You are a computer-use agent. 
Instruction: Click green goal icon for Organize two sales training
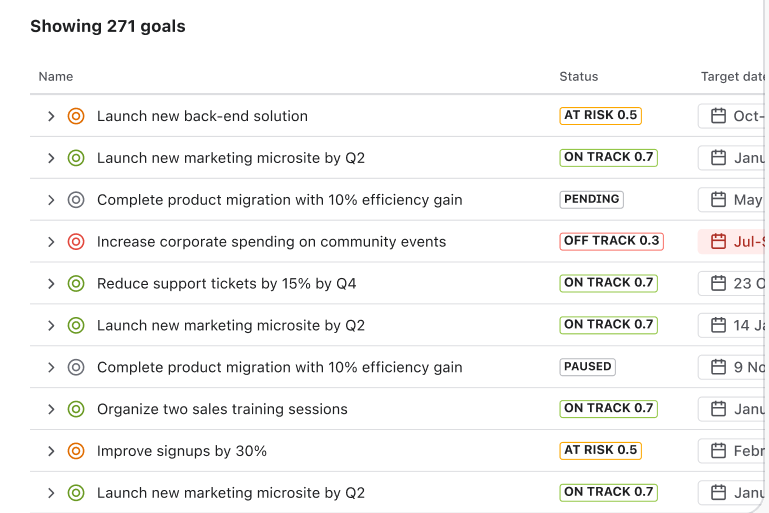click(76, 409)
